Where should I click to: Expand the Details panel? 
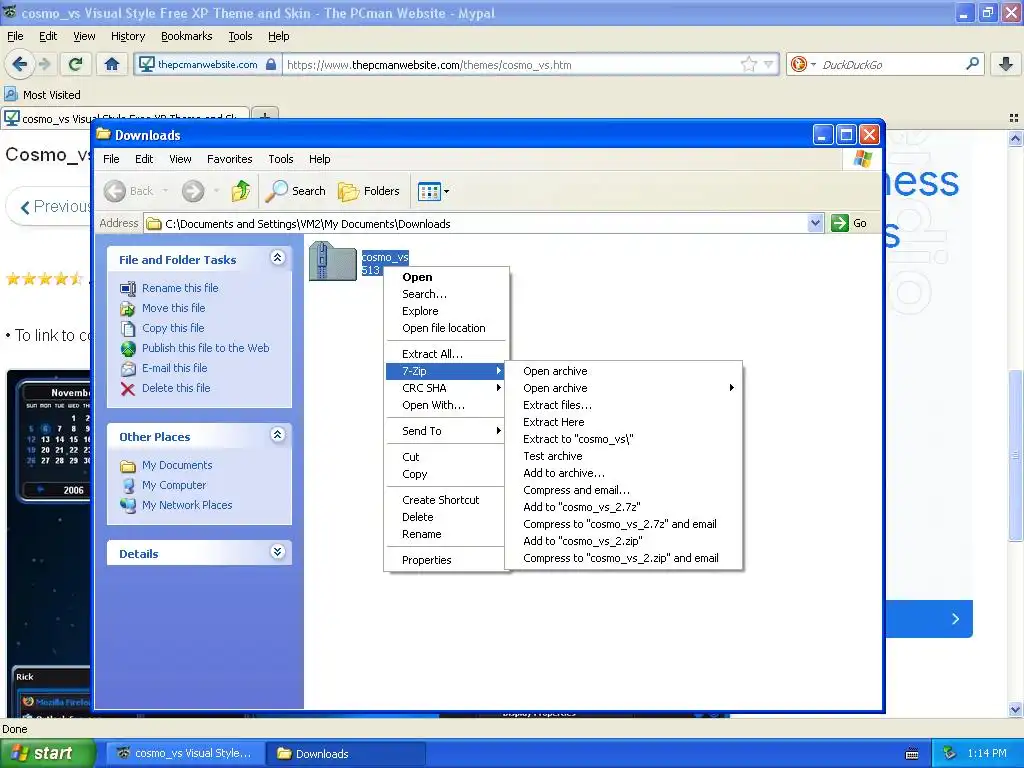click(x=278, y=552)
